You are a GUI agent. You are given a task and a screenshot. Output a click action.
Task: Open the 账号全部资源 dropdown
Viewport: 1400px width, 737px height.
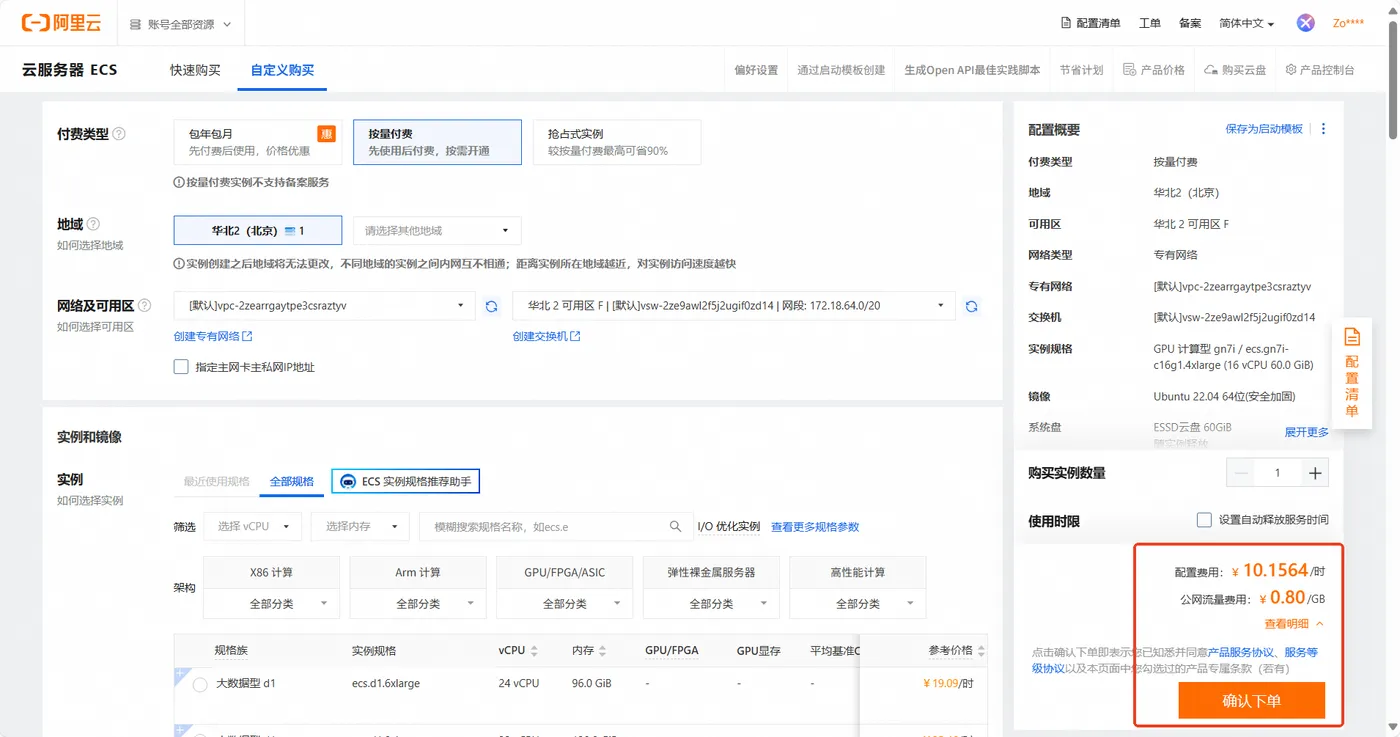pyautogui.click(x=181, y=24)
